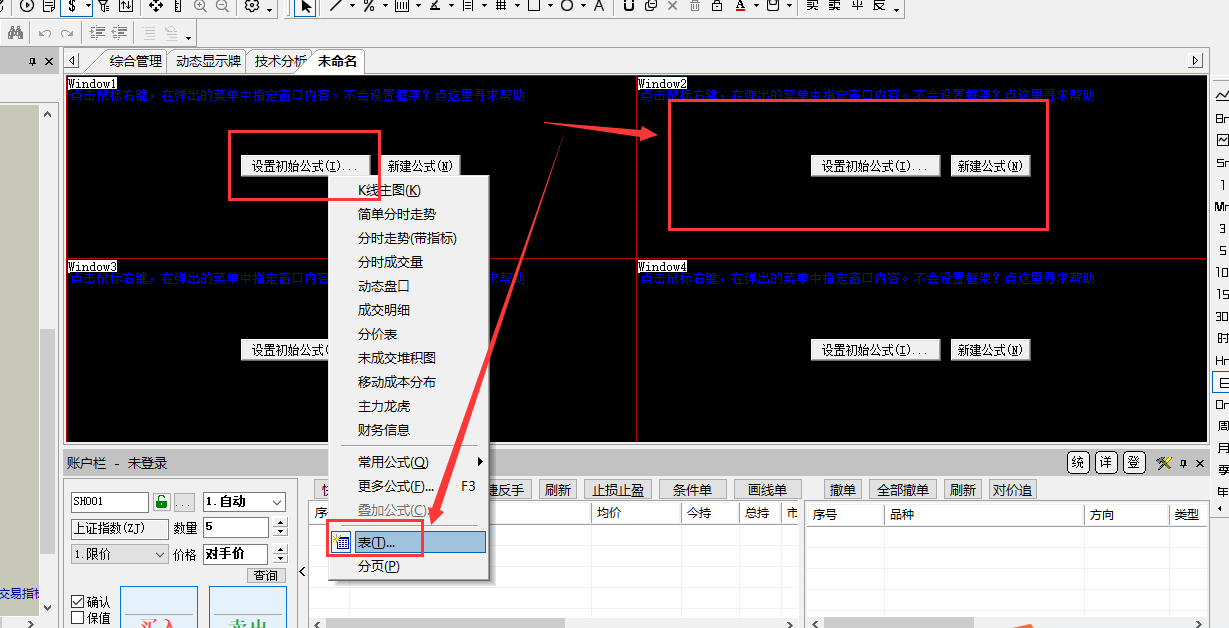
Task: Click the binoculars search icon
Action: pos(15,32)
